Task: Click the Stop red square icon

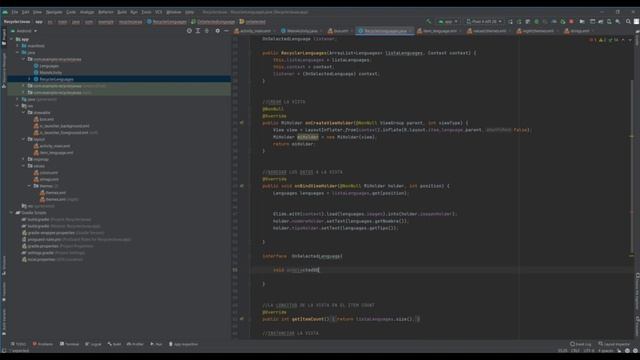Action: point(571,22)
